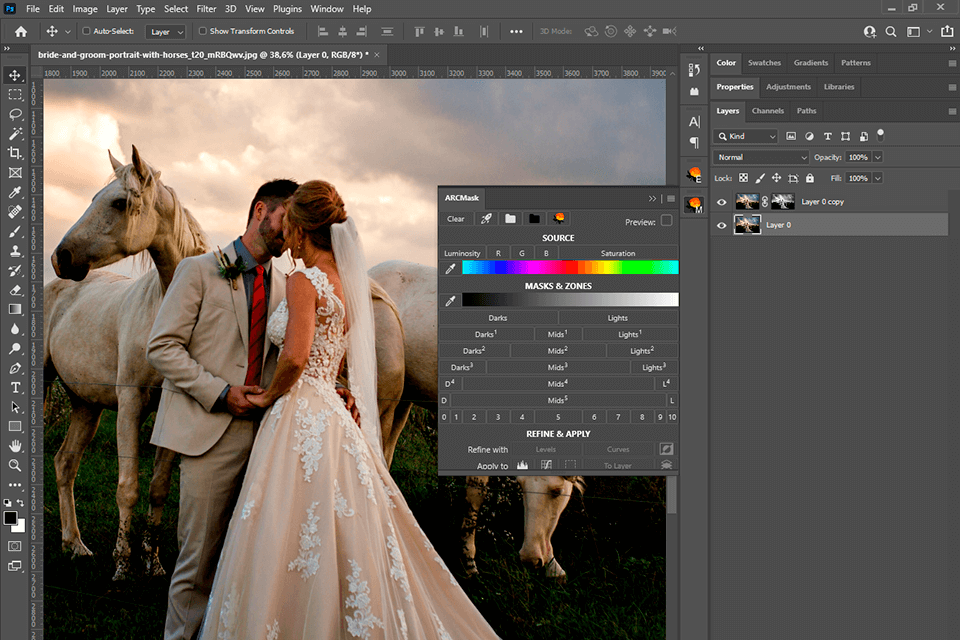Click the Home icon in options bar
The height and width of the screenshot is (640, 960).
point(20,31)
